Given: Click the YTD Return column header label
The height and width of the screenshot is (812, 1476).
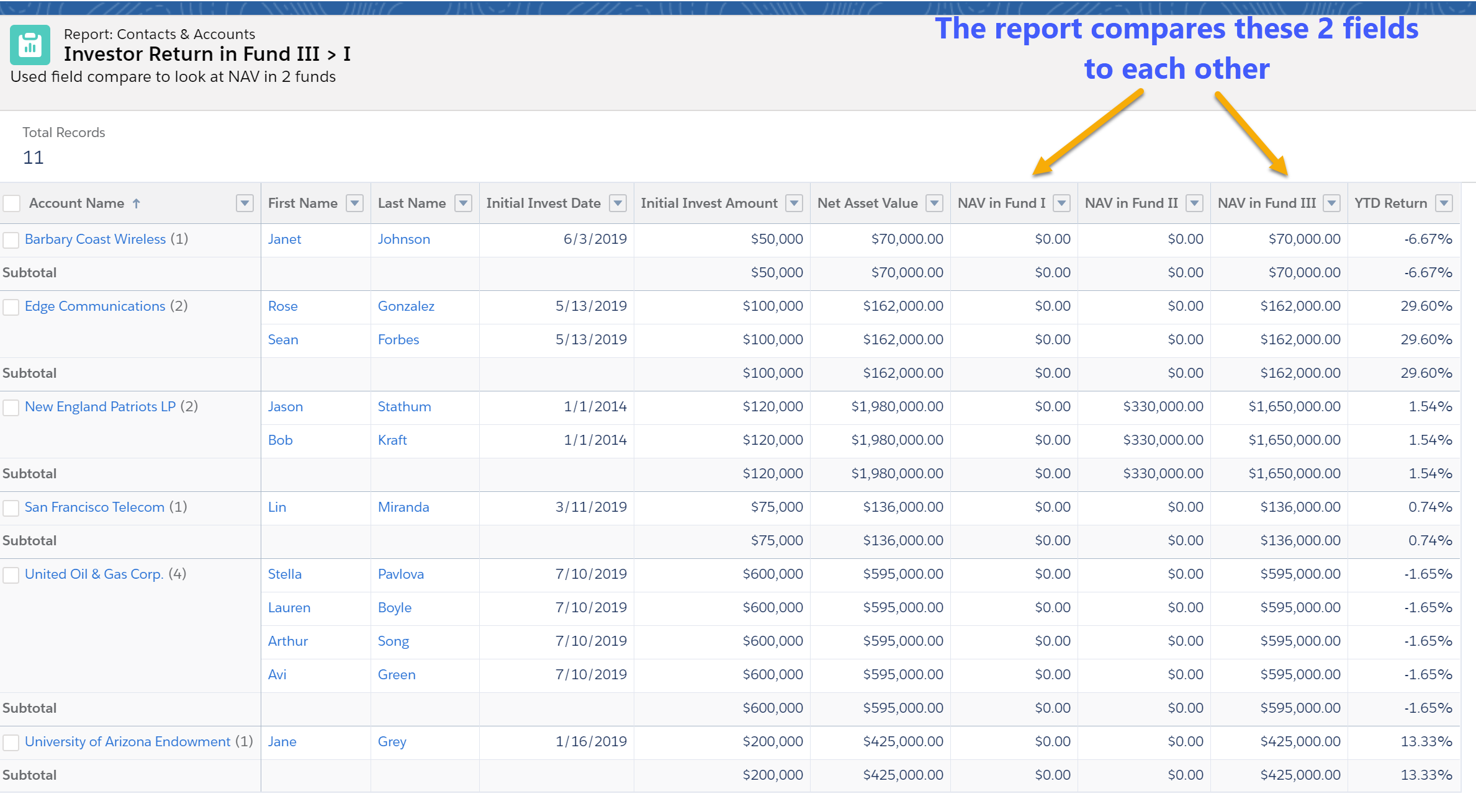Looking at the screenshot, I should click(x=1390, y=203).
